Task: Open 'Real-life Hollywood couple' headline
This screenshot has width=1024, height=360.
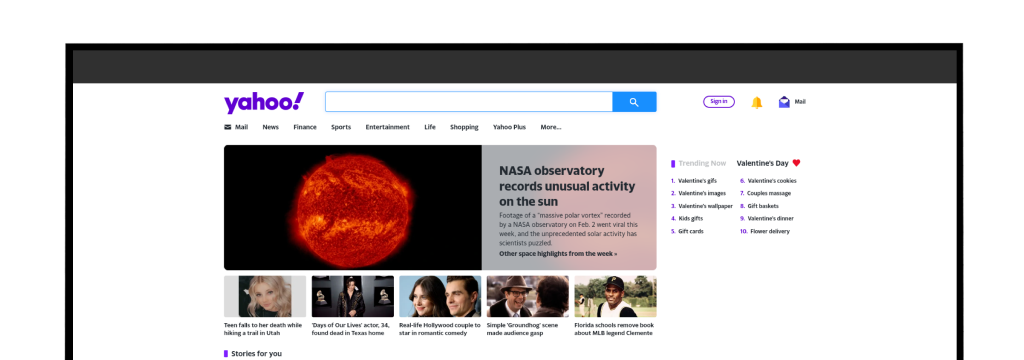Action: [440, 329]
